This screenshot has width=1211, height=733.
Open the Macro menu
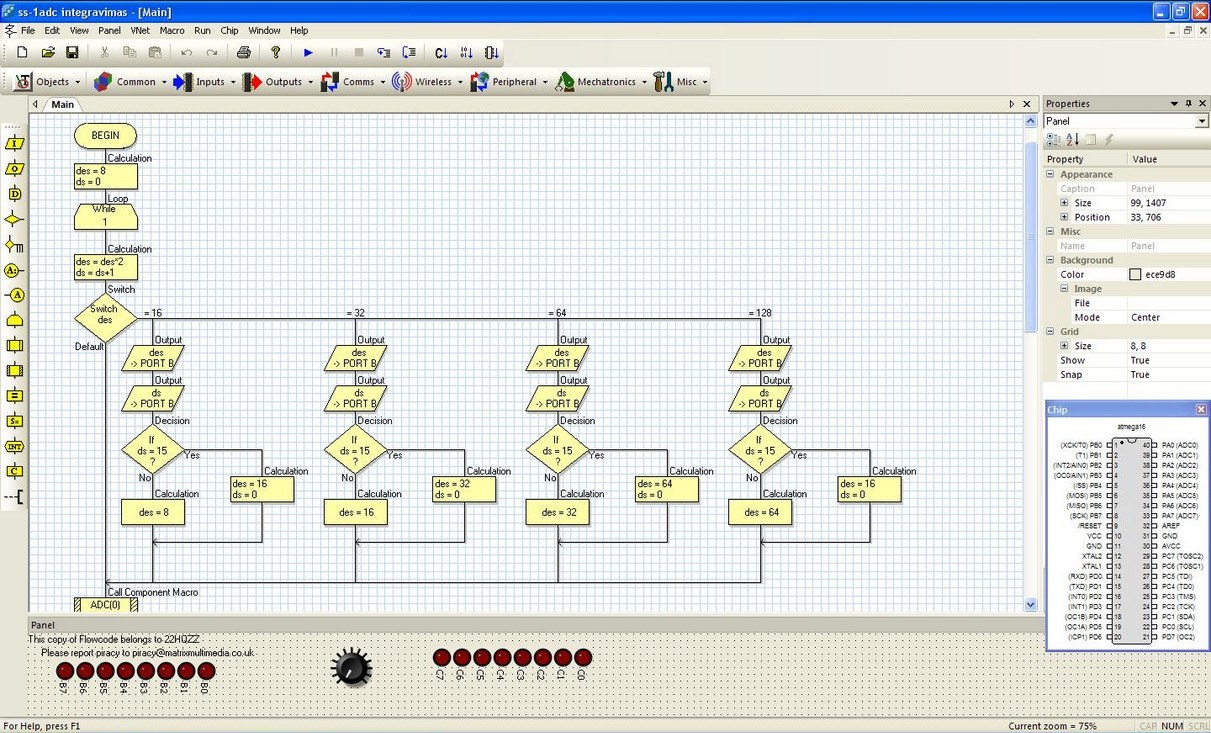pyautogui.click(x=171, y=30)
